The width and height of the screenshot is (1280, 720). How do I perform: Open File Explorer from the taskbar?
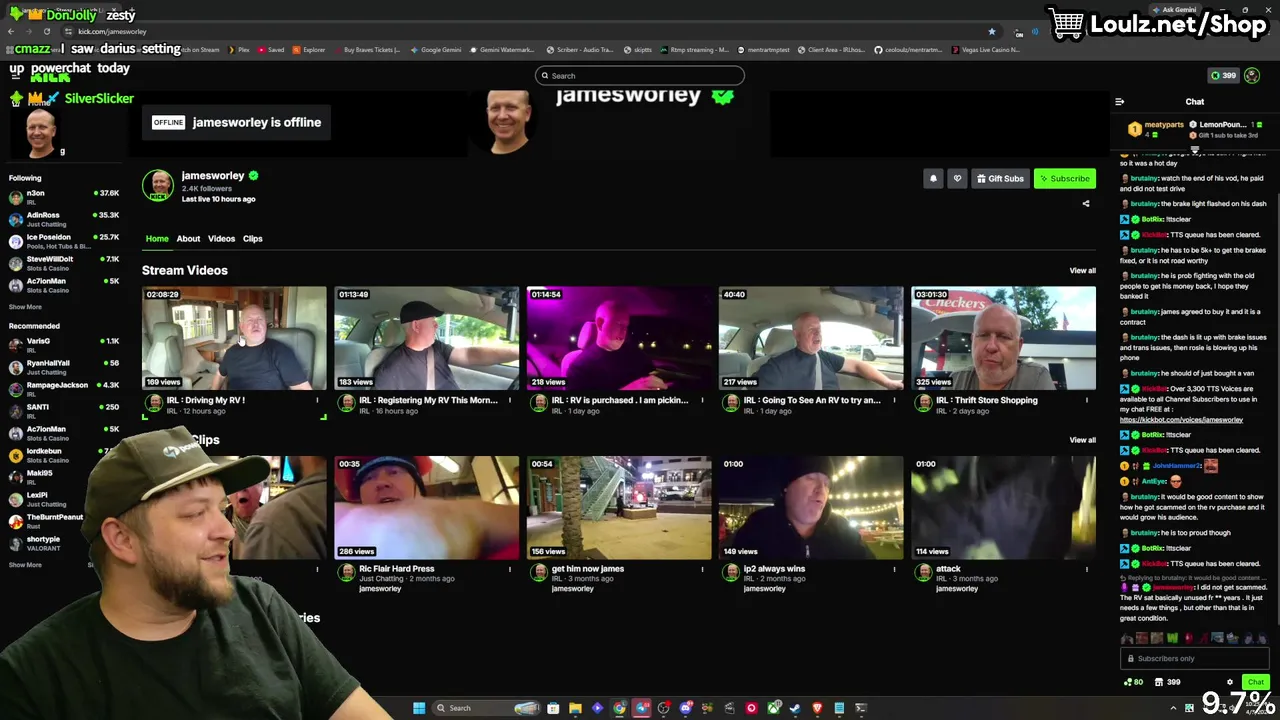pos(575,708)
